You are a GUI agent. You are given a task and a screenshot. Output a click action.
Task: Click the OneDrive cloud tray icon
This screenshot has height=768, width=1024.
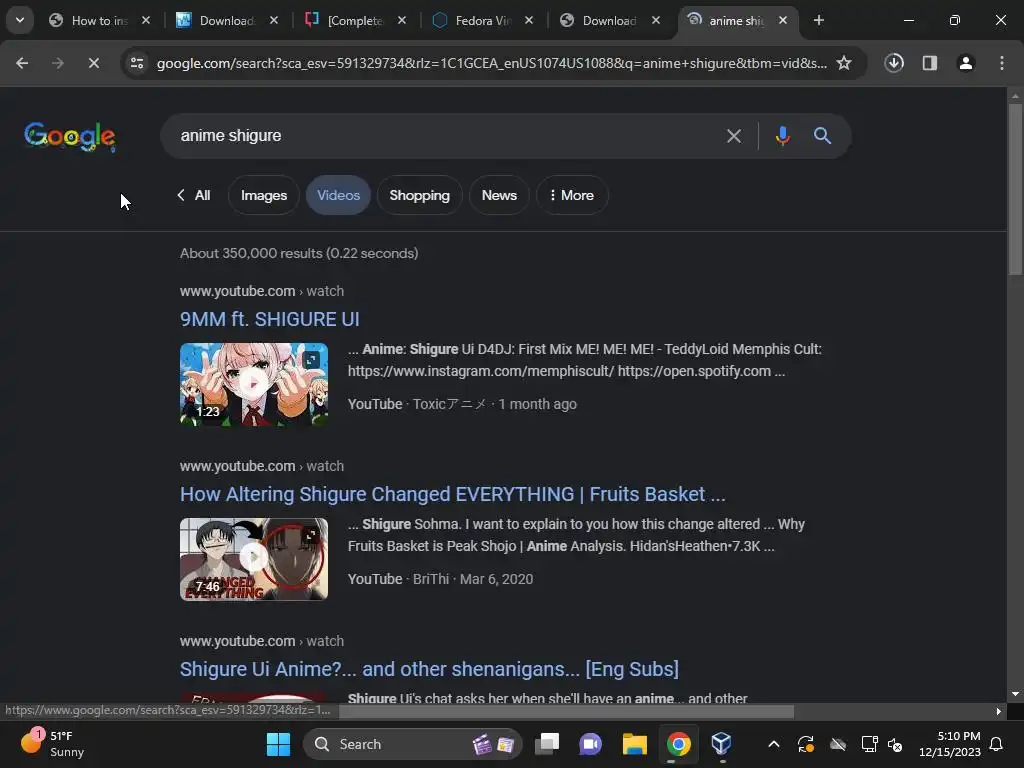tap(837, 744)
